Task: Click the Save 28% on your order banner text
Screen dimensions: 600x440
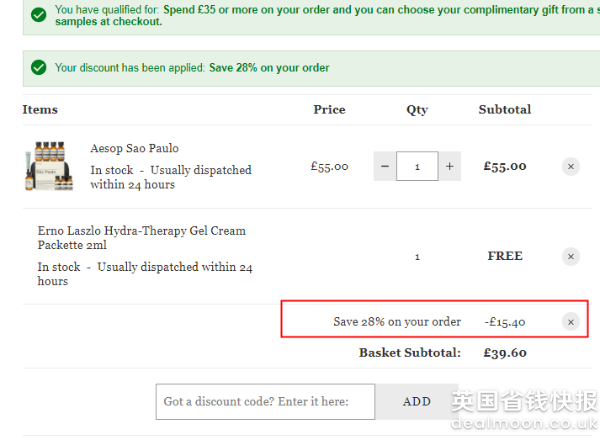Action: [269, 68]
